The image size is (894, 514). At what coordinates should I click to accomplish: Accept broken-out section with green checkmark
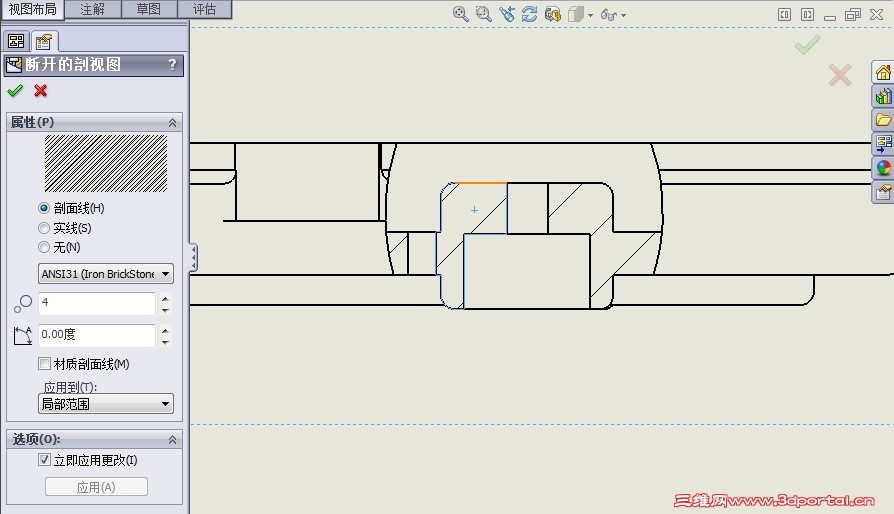[x=15, y=91]
